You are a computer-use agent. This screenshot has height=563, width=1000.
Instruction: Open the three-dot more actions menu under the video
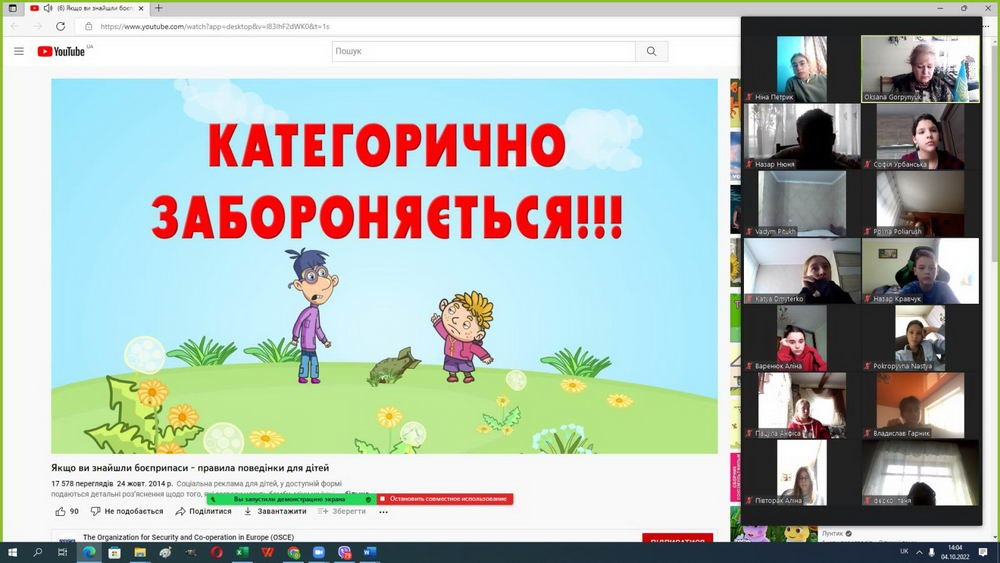(383, 511)
